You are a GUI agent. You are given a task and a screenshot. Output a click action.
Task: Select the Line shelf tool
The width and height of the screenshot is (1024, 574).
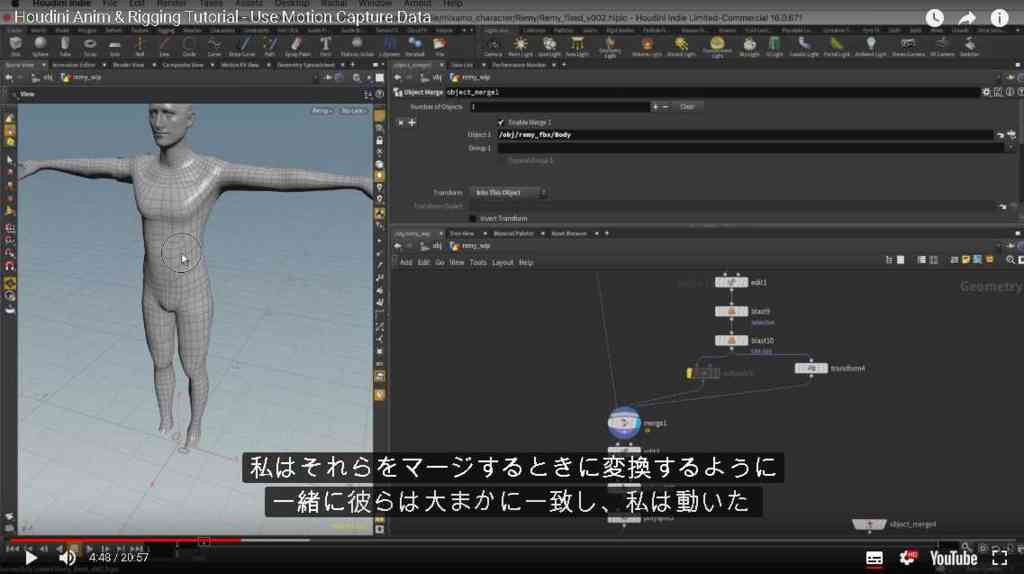pos(164,46)
